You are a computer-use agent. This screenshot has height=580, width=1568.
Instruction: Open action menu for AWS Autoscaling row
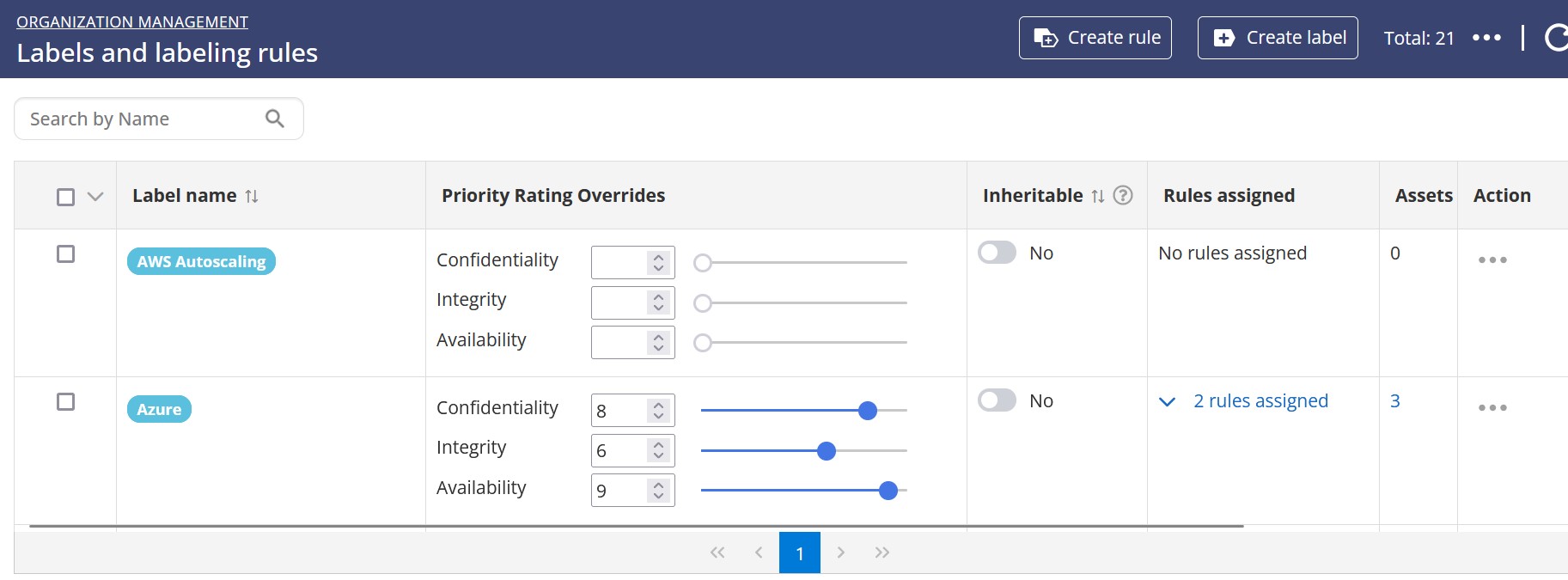click(1492, 259)
